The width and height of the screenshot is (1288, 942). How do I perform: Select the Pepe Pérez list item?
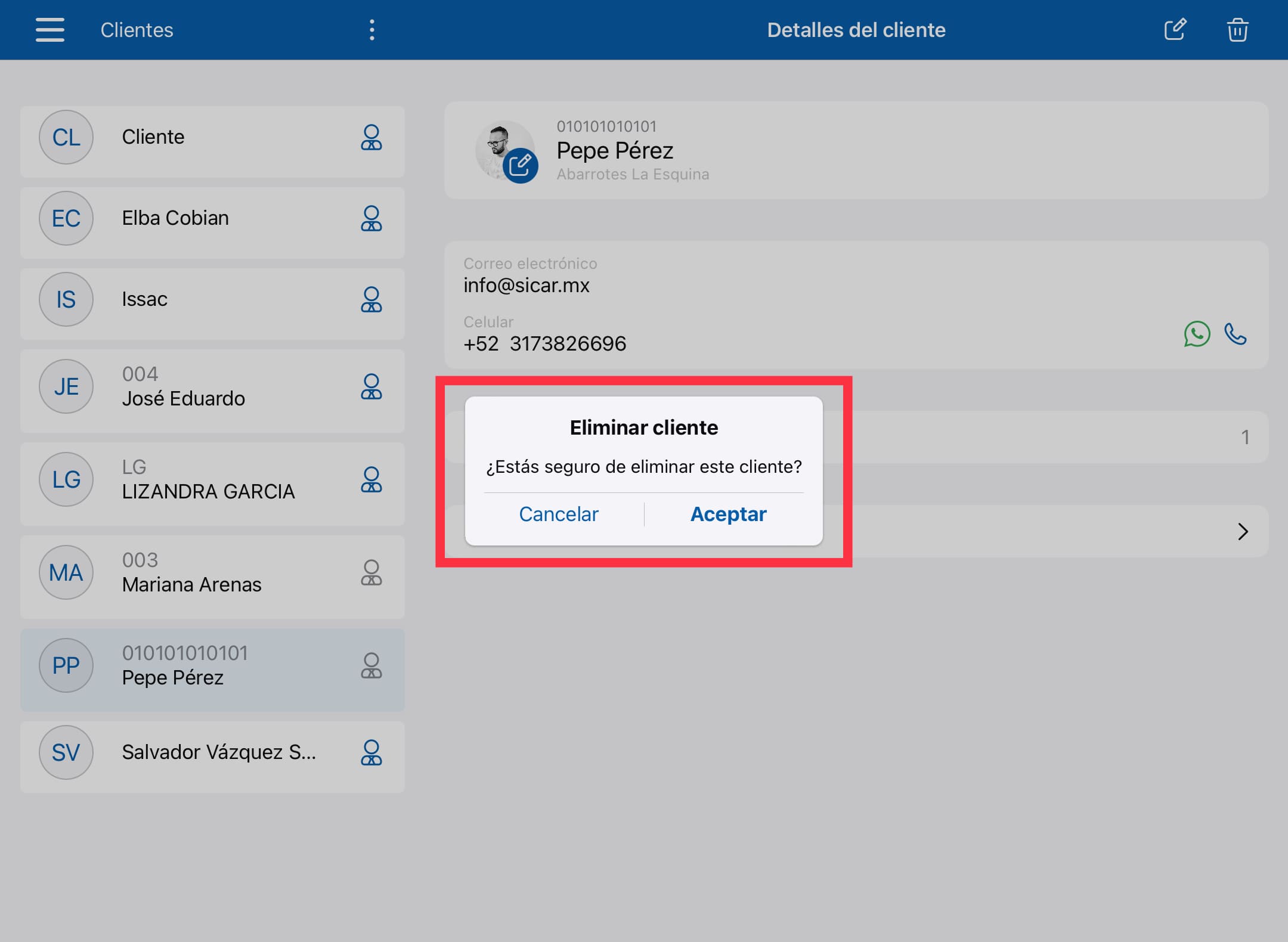tap(173, 677)
